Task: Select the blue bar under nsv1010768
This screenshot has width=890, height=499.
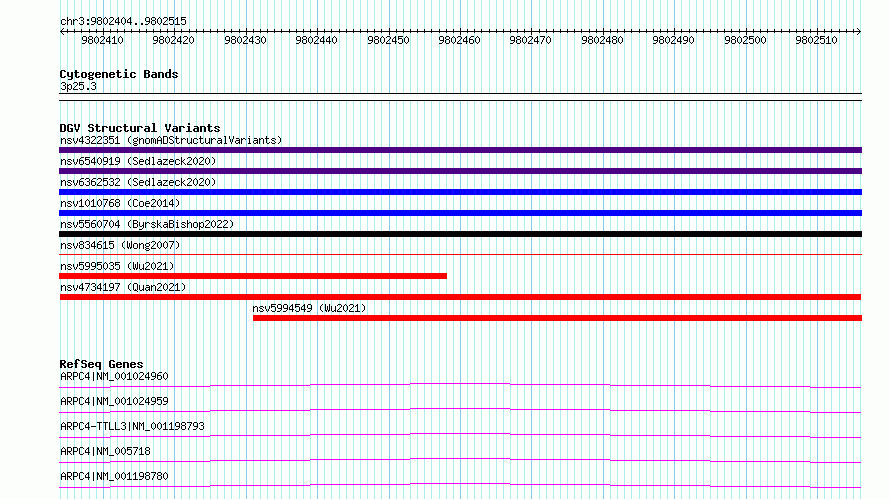Action: (x=460, y=213)
